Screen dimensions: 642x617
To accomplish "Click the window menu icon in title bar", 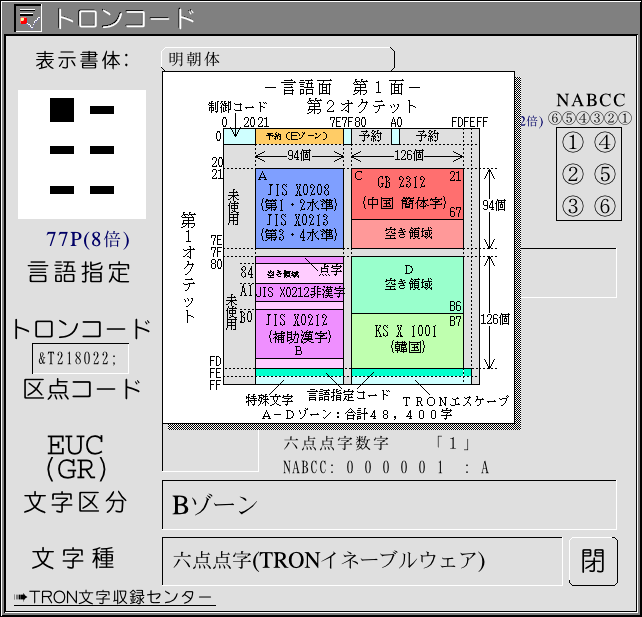I will (x=28, y=17).
